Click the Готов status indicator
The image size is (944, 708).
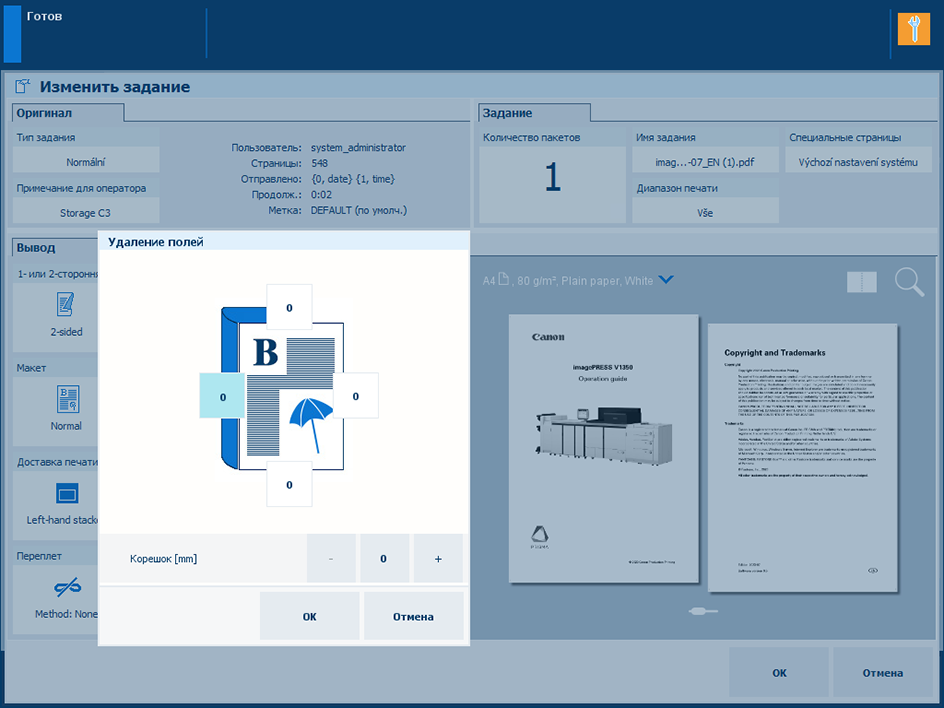[44, 16]
